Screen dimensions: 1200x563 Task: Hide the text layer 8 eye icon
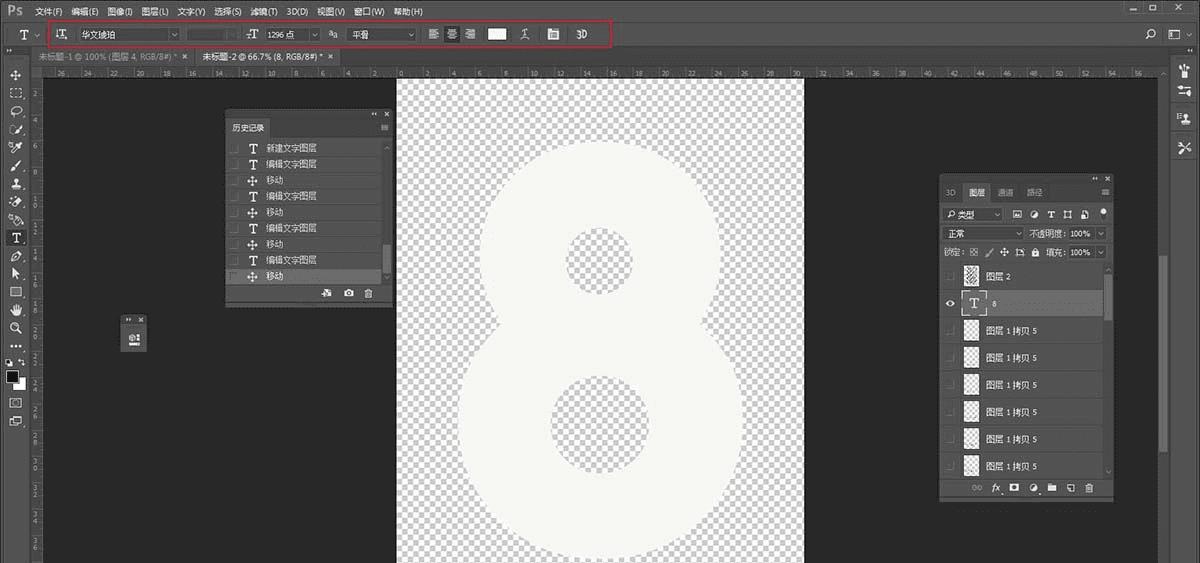point(950,304)
